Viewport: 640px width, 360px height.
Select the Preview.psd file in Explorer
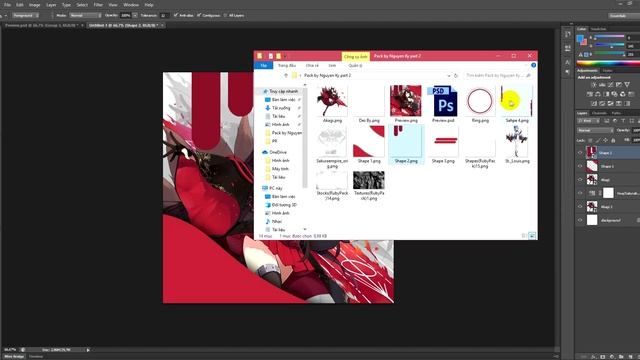[x=443, y=104]
